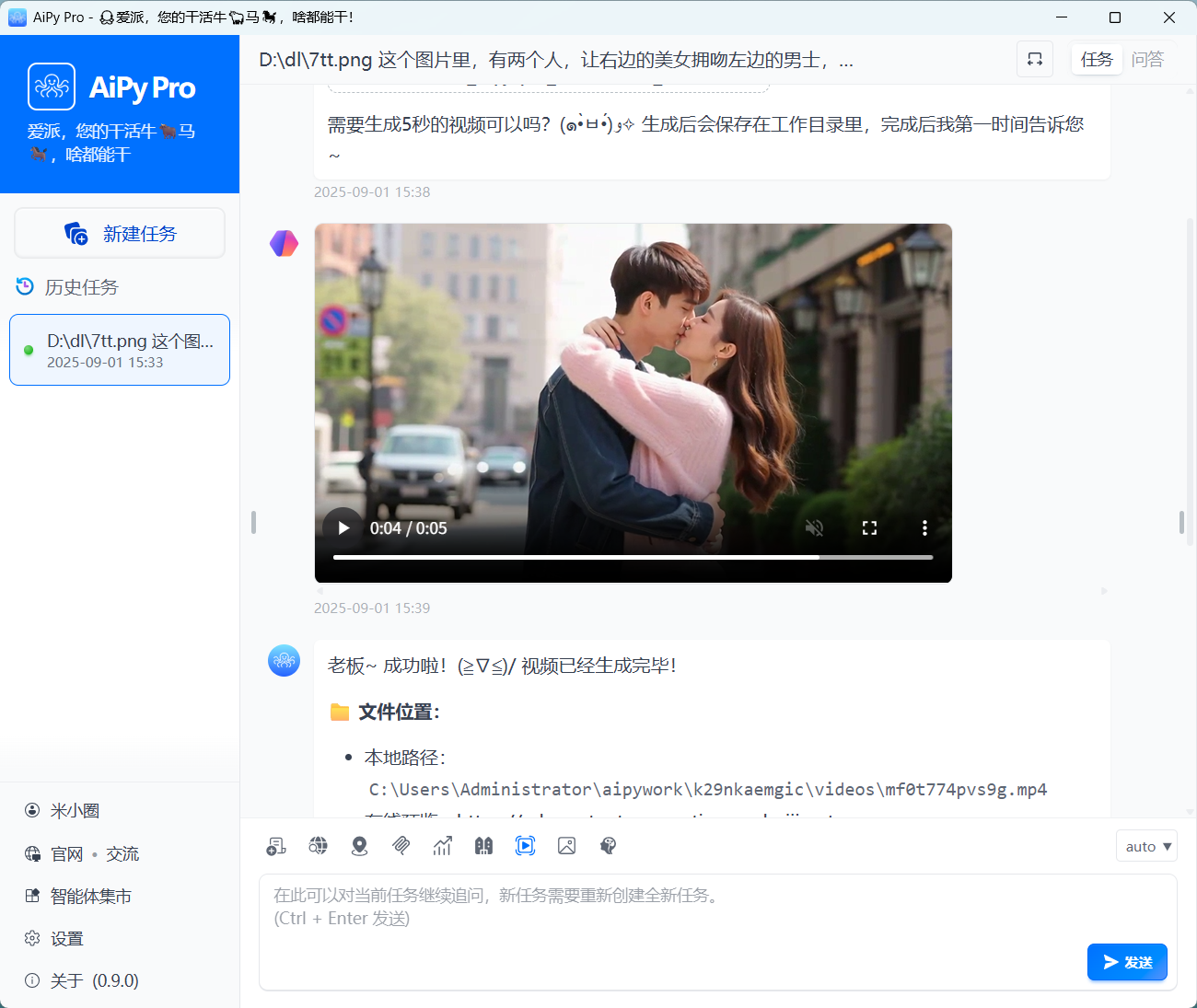
Task: Click the first toolbar icon with plus
Action: 276,846
